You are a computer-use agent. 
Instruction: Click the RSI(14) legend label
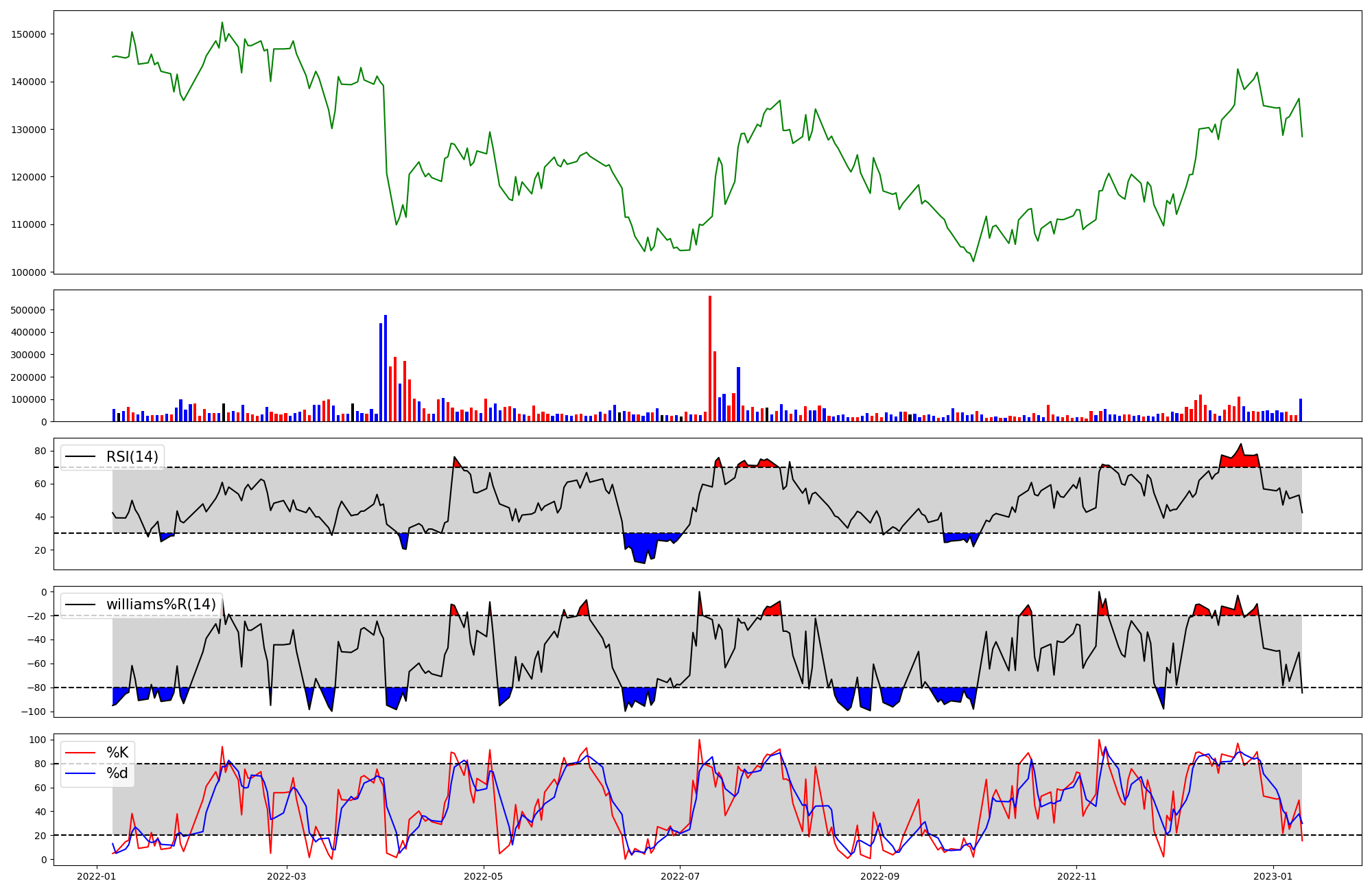tap(132, 457)
